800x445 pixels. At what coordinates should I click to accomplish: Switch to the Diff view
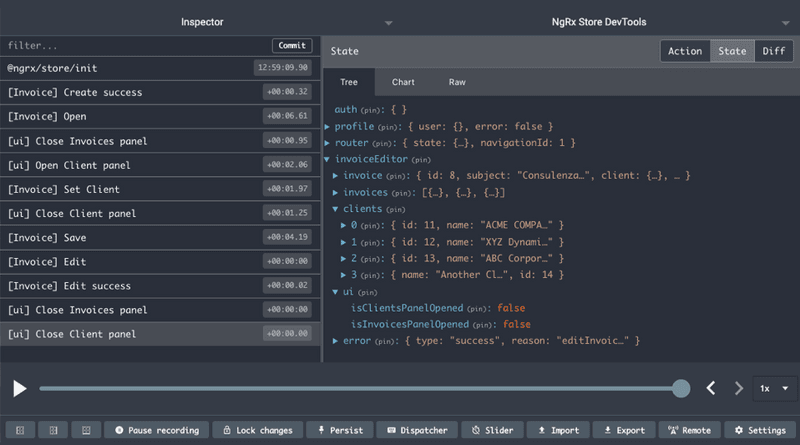[x=773, y=51]
